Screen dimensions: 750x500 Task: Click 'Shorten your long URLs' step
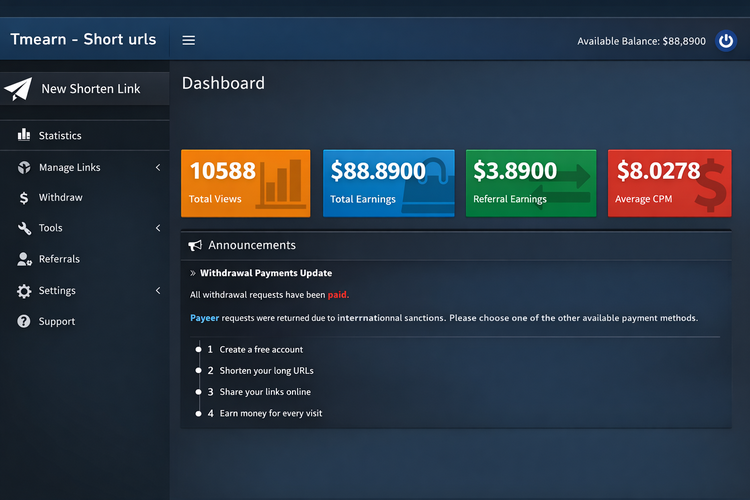266,371
